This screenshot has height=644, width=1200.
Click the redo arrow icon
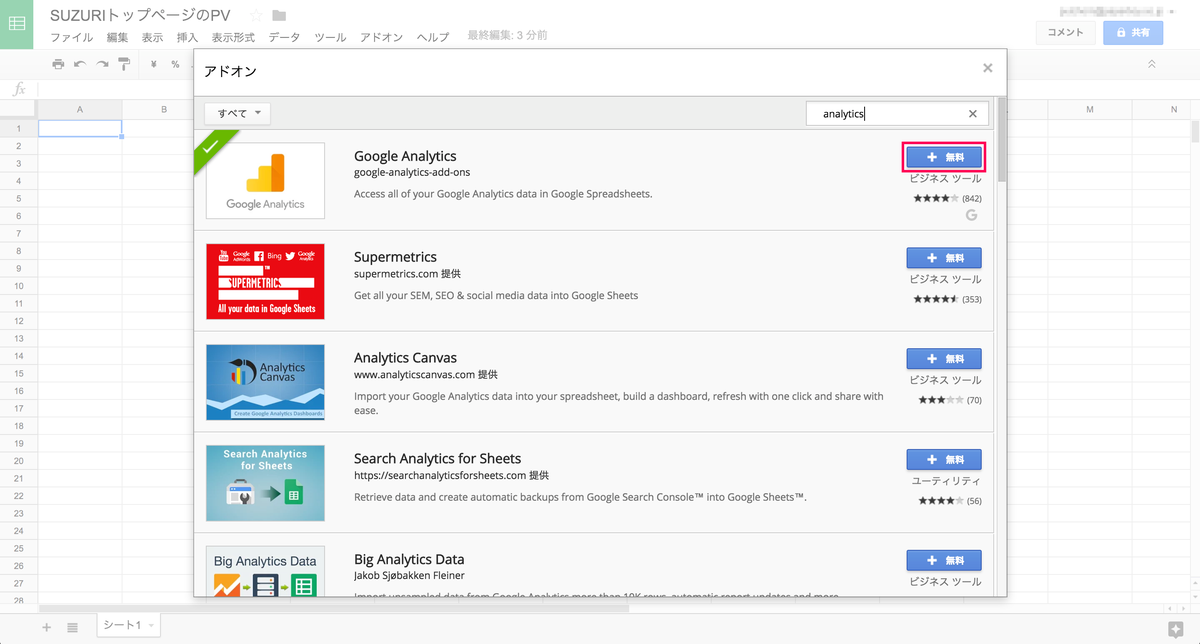point(102,64)
